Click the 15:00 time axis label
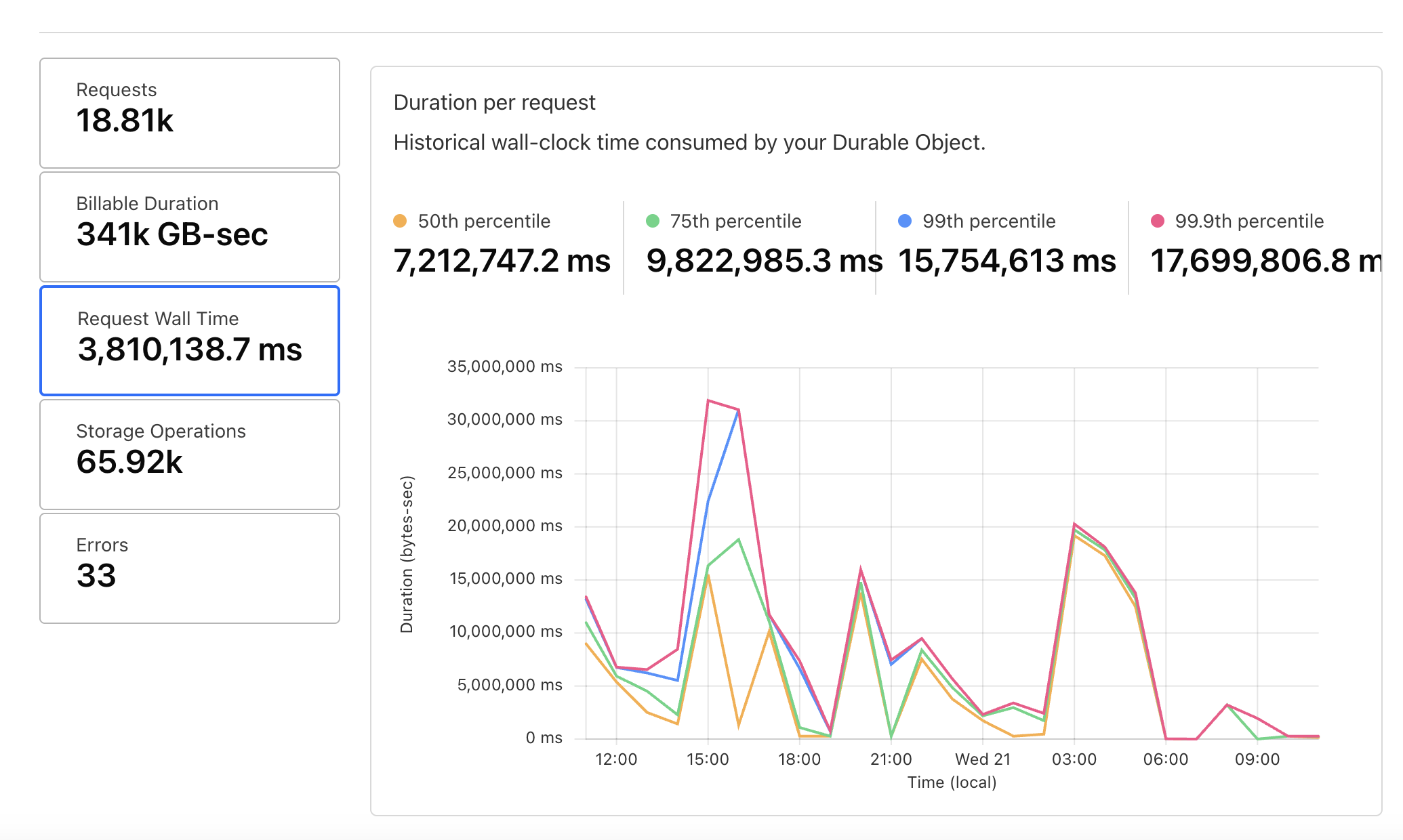This screenshot has height=840, width=1403. click(x=708, y=759)
